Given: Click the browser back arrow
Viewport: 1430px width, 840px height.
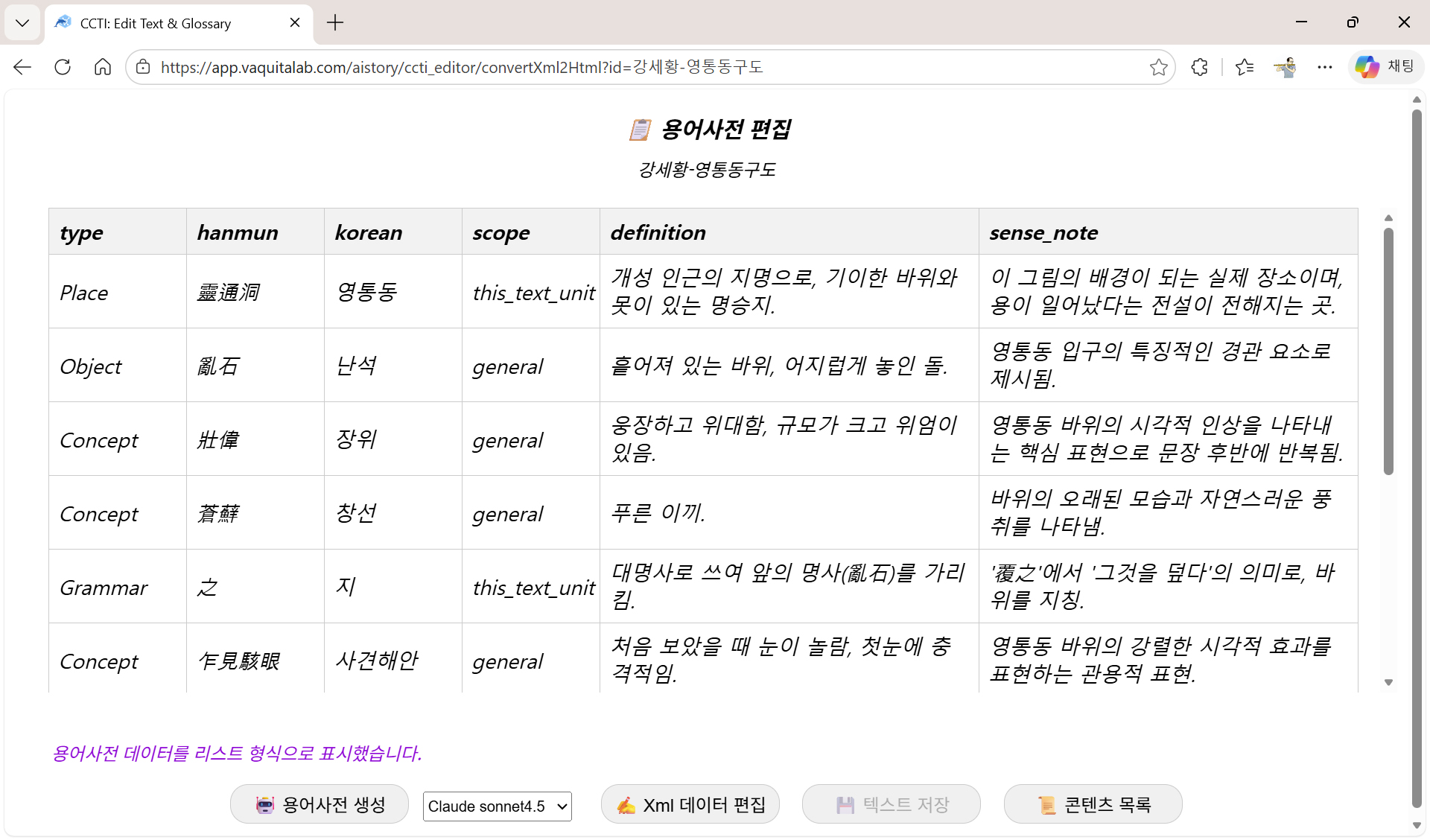Looking at the screenshot, I should click(x=22, y=67).
